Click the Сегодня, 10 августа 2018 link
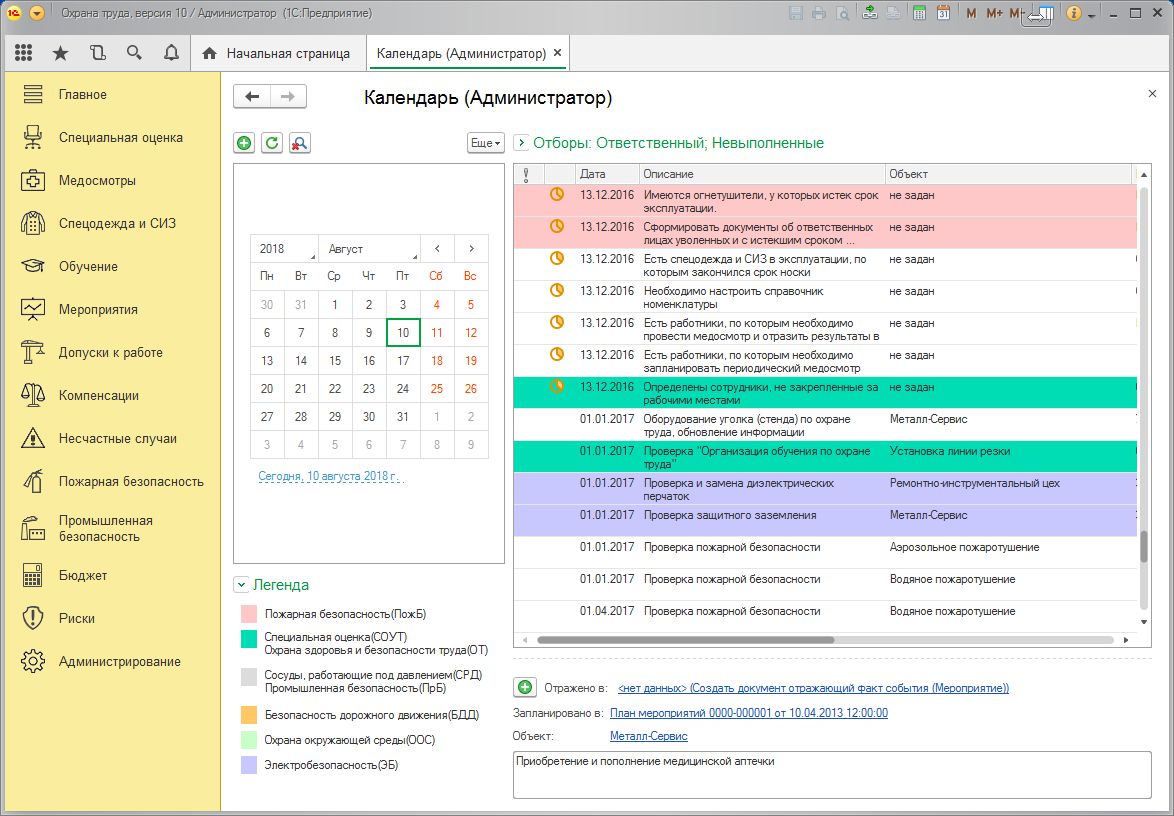This screenshot has height=816, width=1174. pos(328,476)
